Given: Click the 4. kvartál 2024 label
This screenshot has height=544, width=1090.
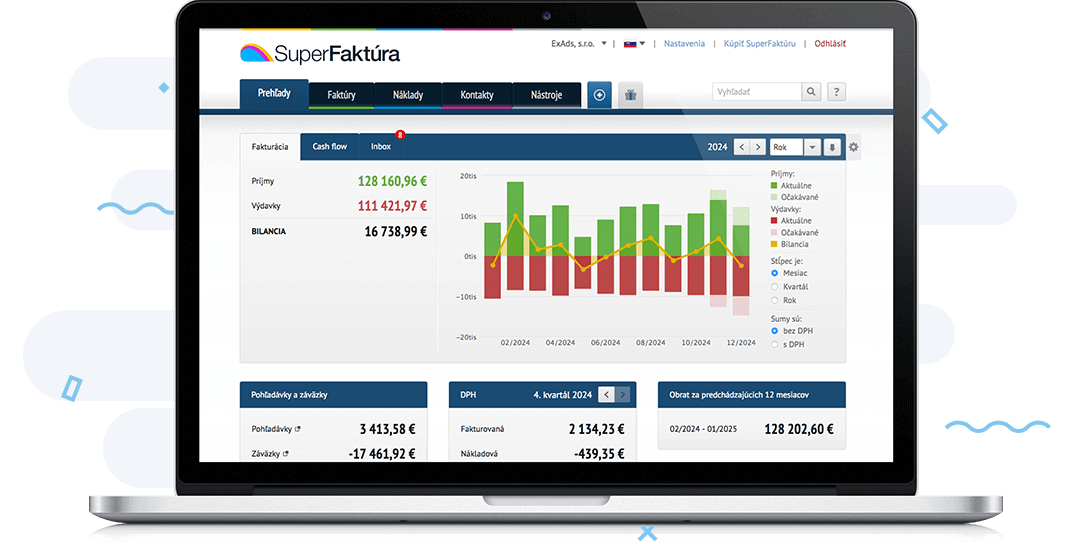Looking at the screenshot, I should tap(563, 395).
